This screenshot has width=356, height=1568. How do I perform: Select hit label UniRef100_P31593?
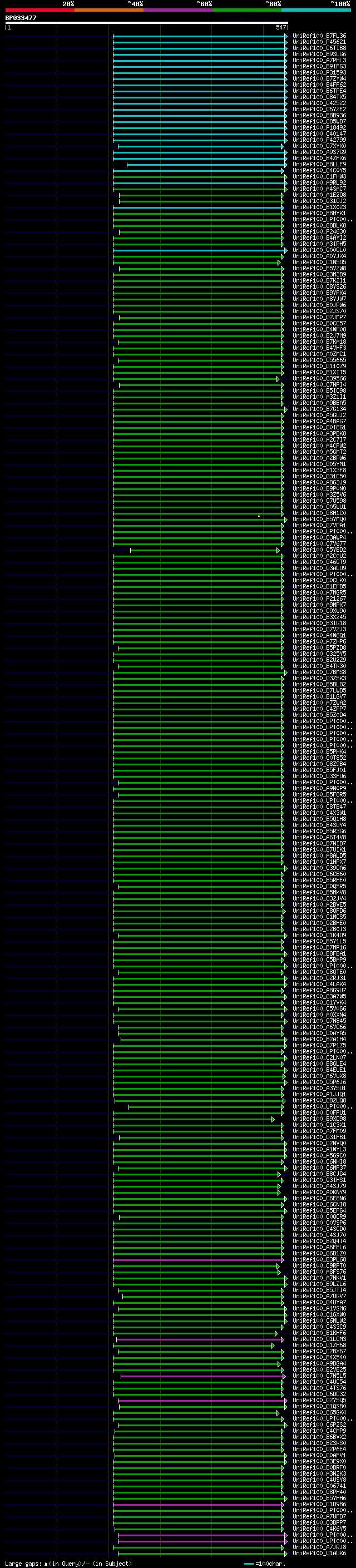[319, 72]
